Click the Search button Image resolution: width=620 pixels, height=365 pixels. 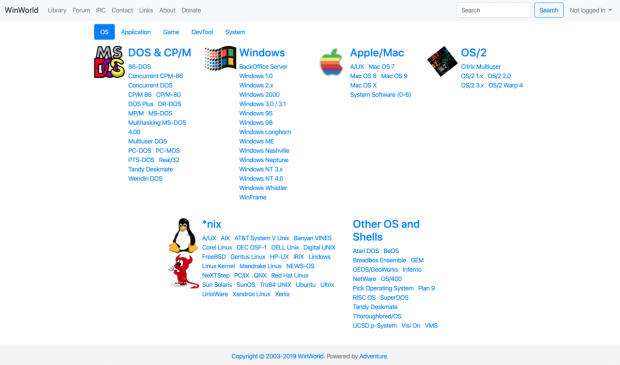[549, 10]
